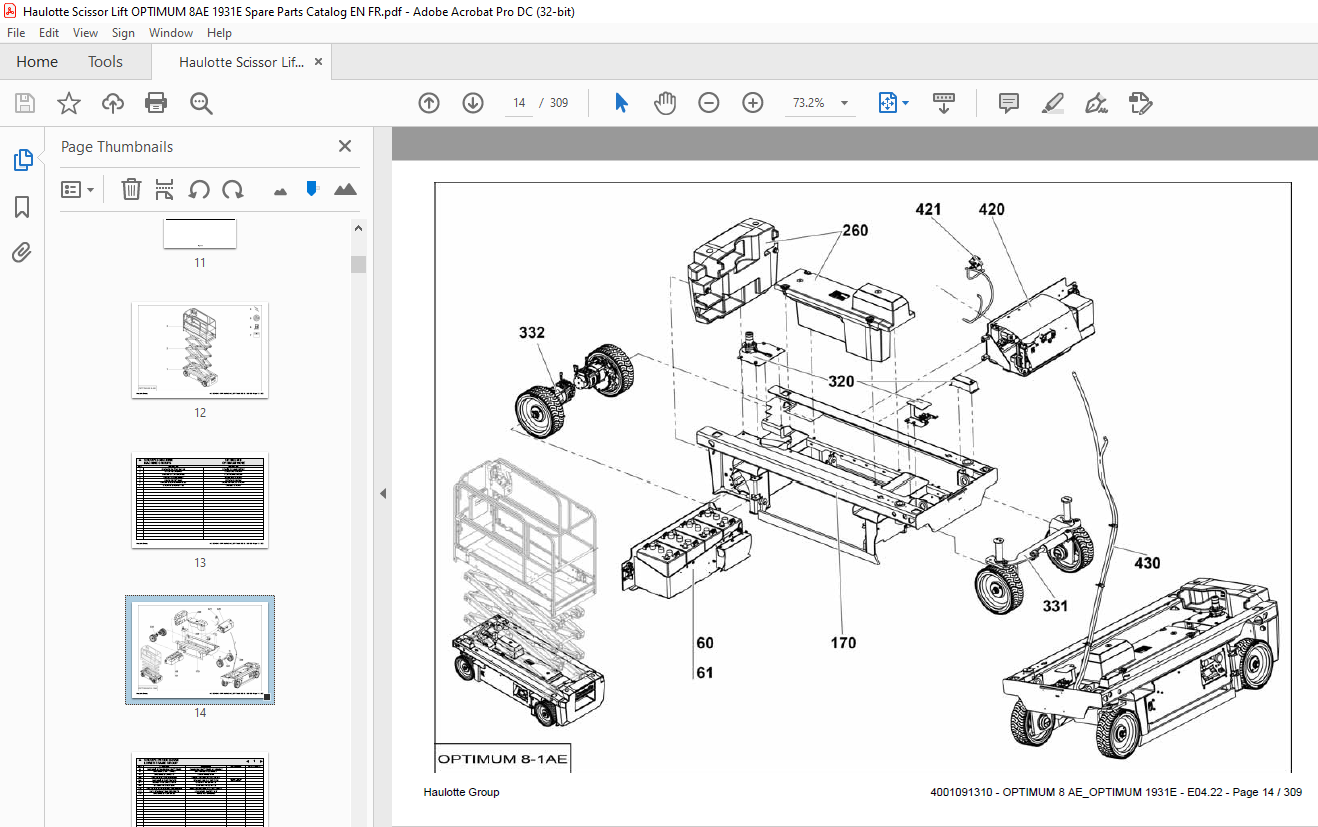
Task: Click the OPTIMUM 8-1AE caption text
Action: coord(503,760)
